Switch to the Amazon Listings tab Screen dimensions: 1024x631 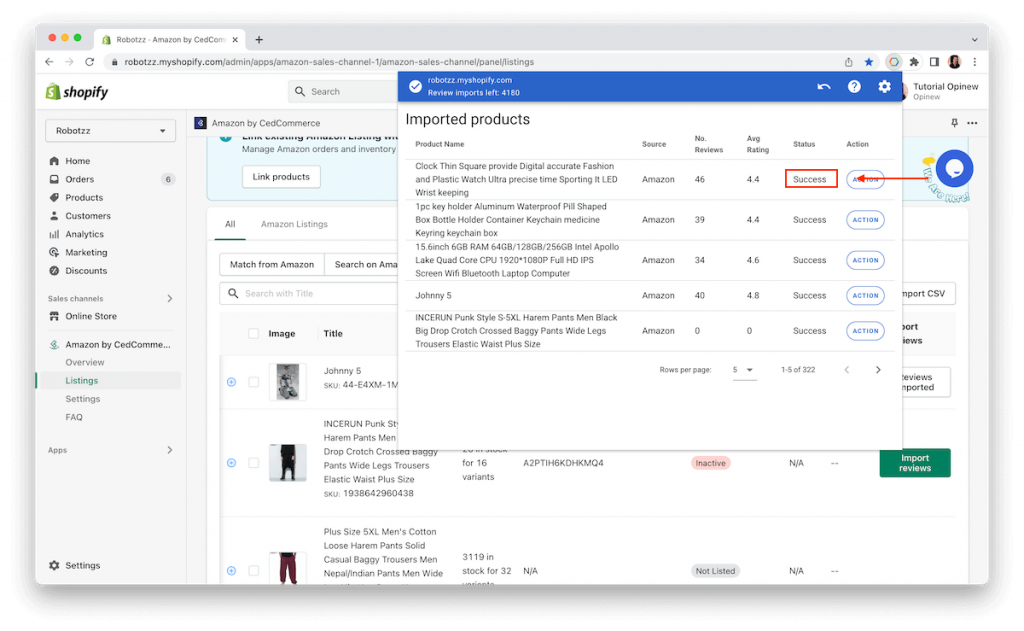pyautogui.click(x=295, y=224)
